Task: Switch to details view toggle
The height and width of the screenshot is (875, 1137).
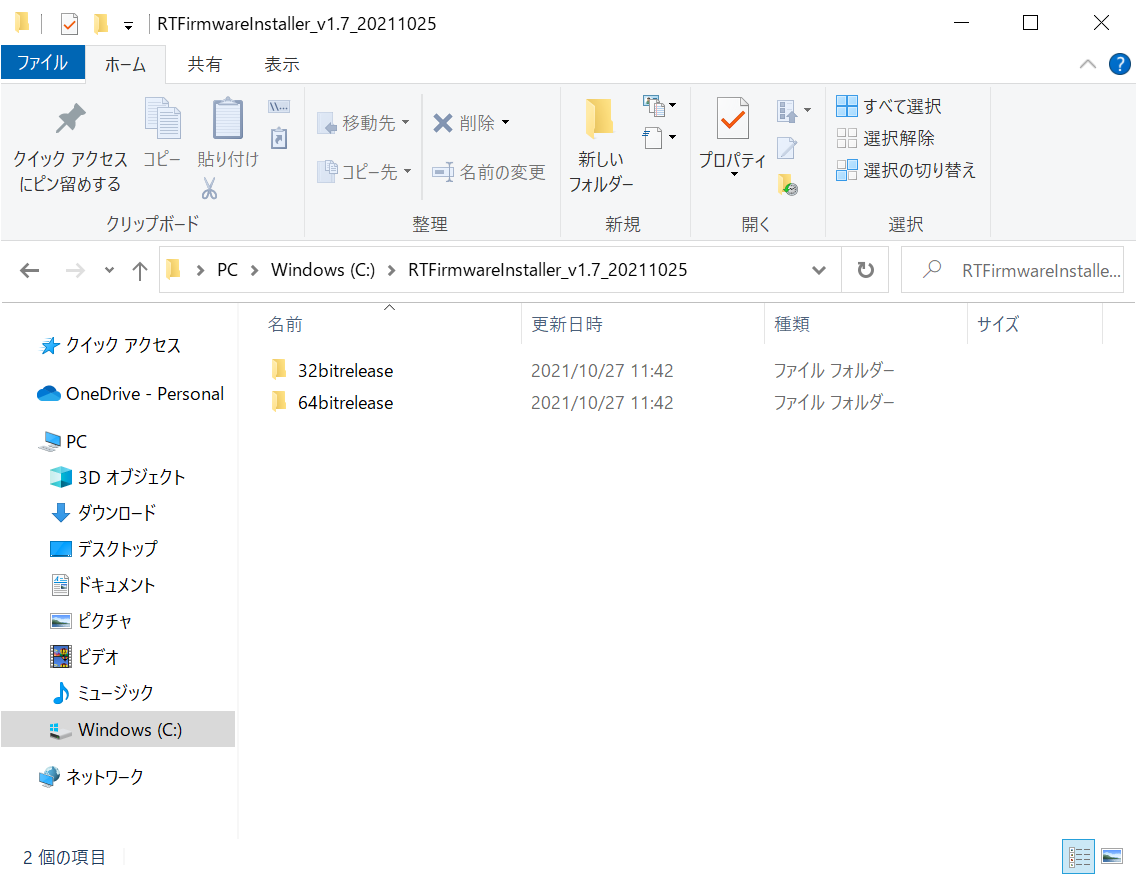Action: click(1080, 856)
